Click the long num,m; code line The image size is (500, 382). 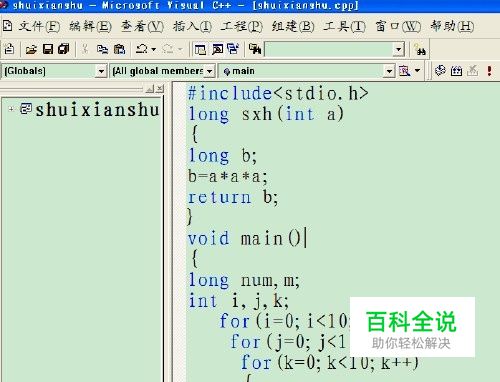pos(244,280)
